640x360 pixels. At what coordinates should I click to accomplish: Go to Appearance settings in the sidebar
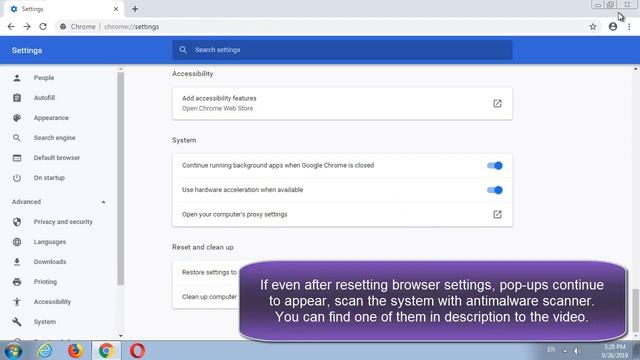[x=51, y=118]
